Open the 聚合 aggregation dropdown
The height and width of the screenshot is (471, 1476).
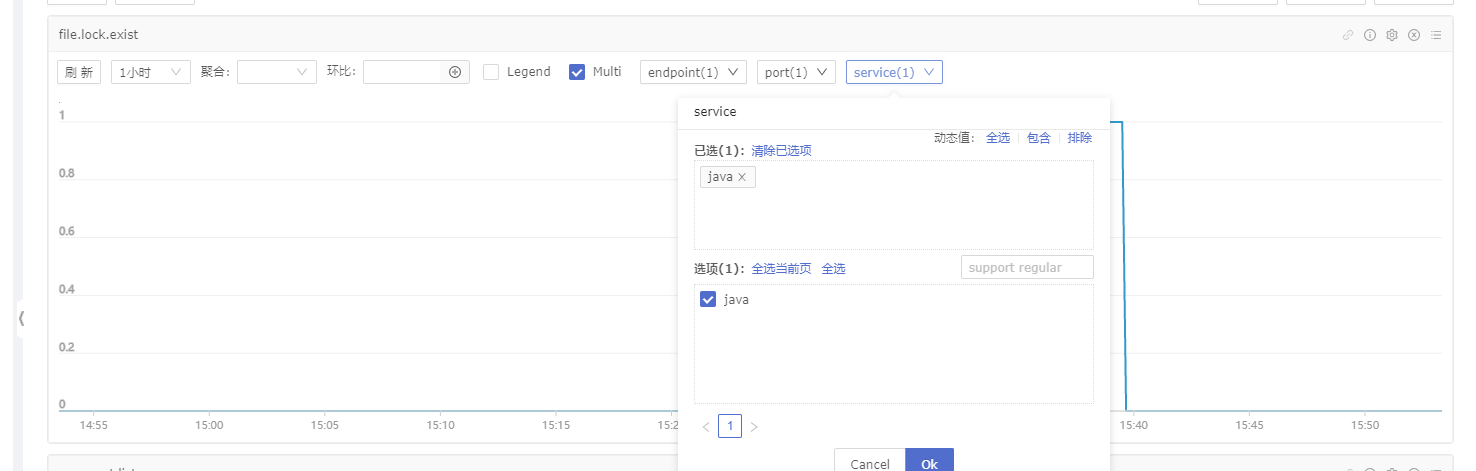coord(277,72)
